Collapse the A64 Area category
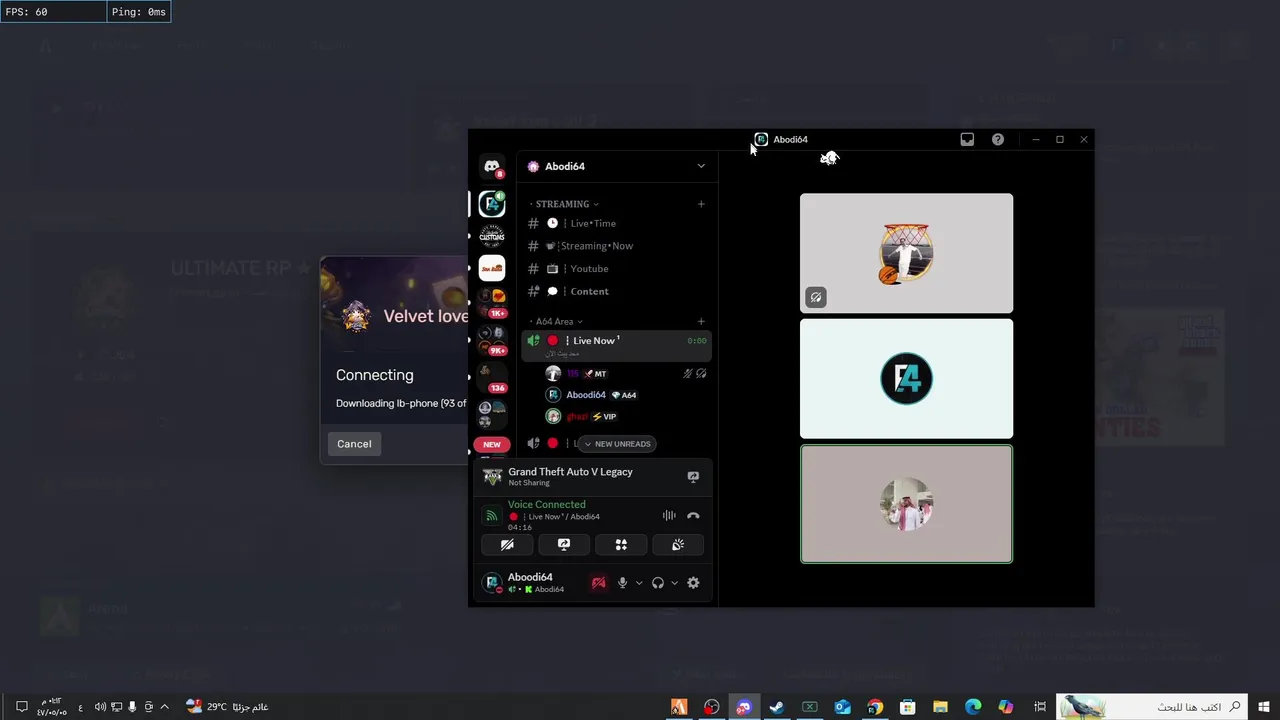Viewport: 1280px width, 720px height. pos(557,321)
